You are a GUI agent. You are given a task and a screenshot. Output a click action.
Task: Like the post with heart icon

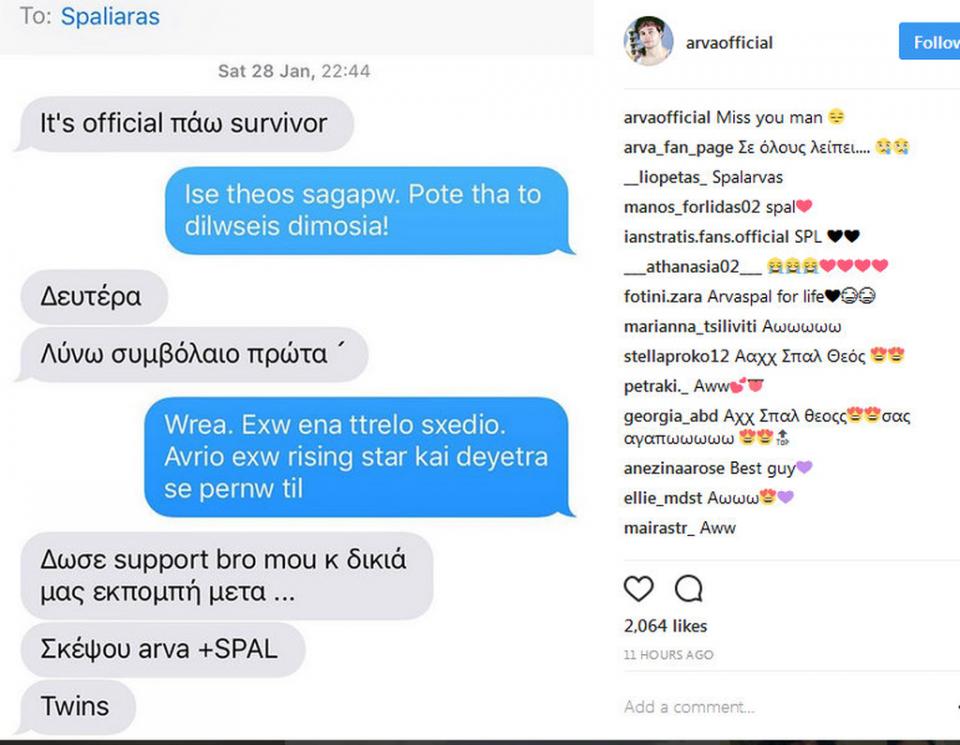click(x=638, y=589)
